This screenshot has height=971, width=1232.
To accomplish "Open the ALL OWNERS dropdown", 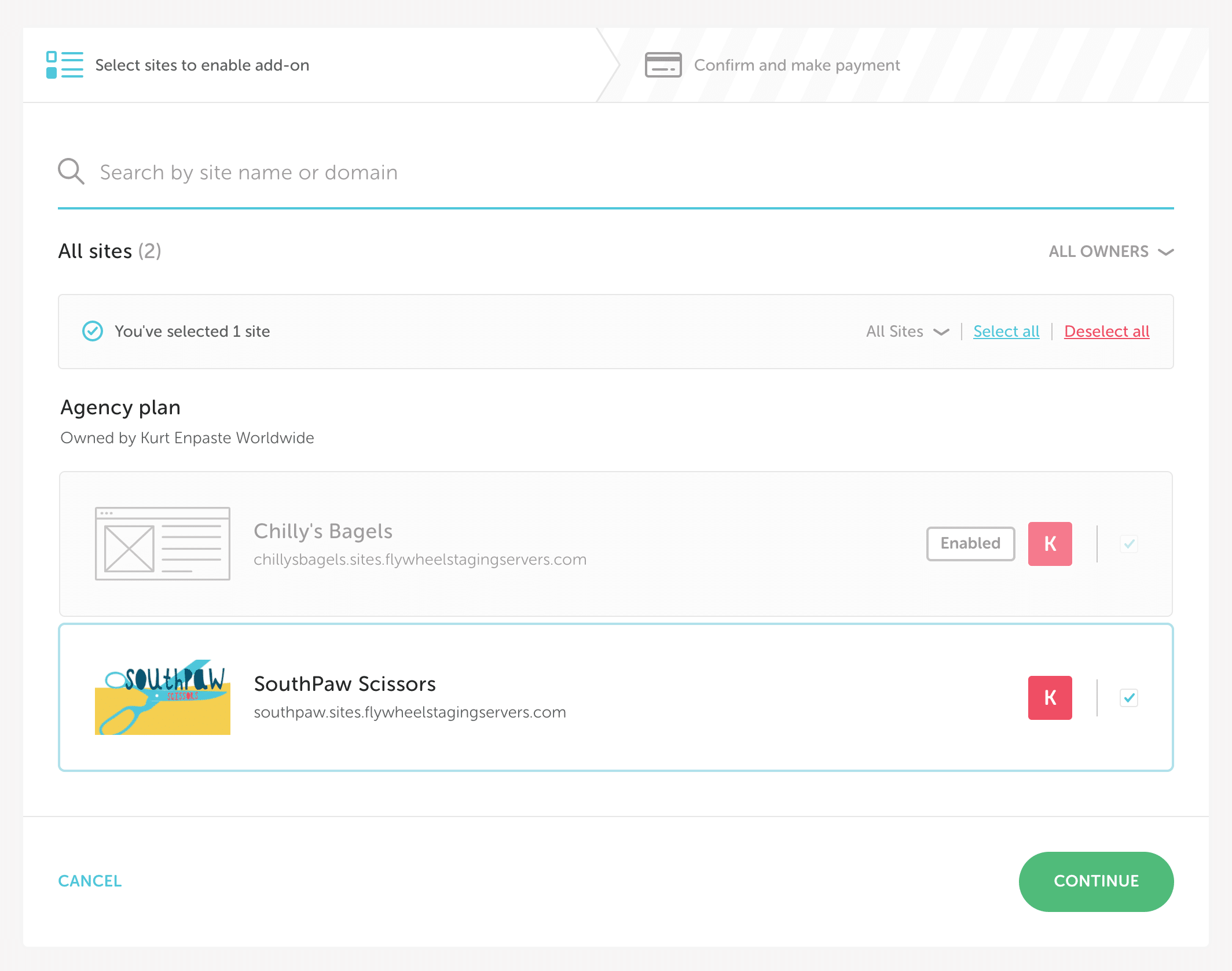I will tap(1098, 251).
